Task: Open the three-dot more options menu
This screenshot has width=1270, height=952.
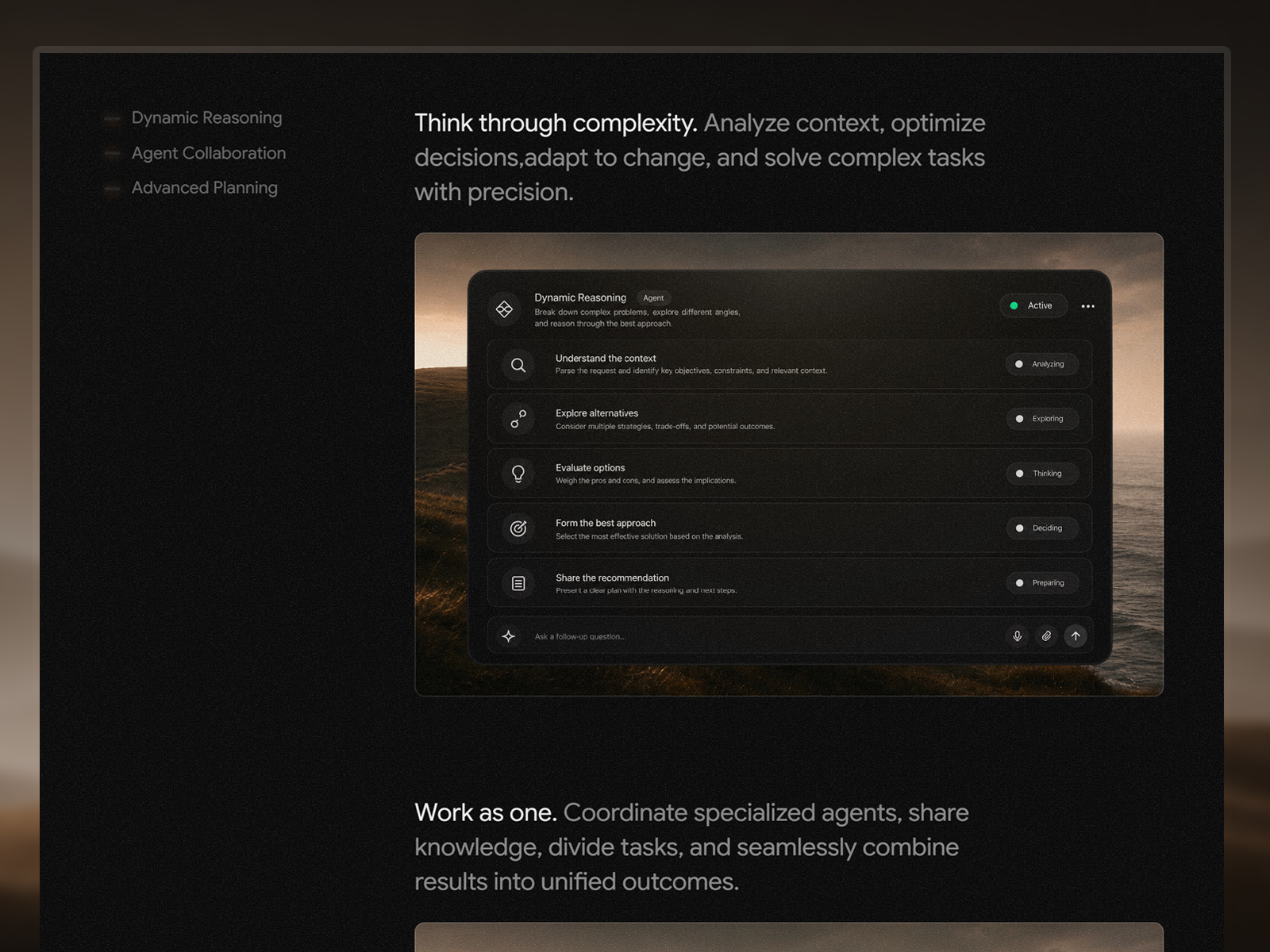Action: (x=1088, y=306)
